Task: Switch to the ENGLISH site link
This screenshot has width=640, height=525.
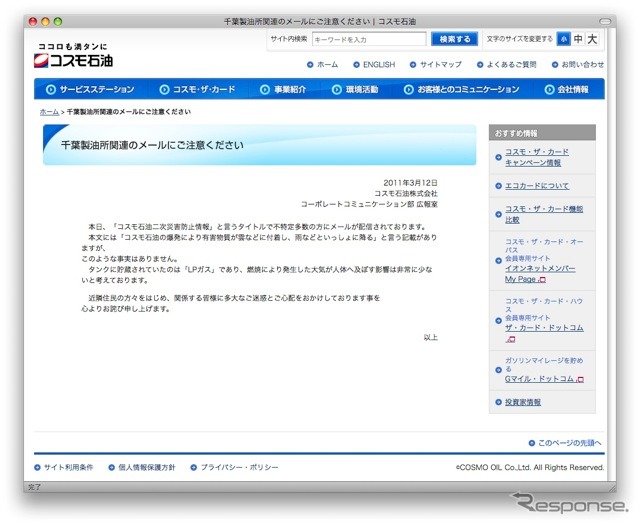Action: tap(378, 64)
